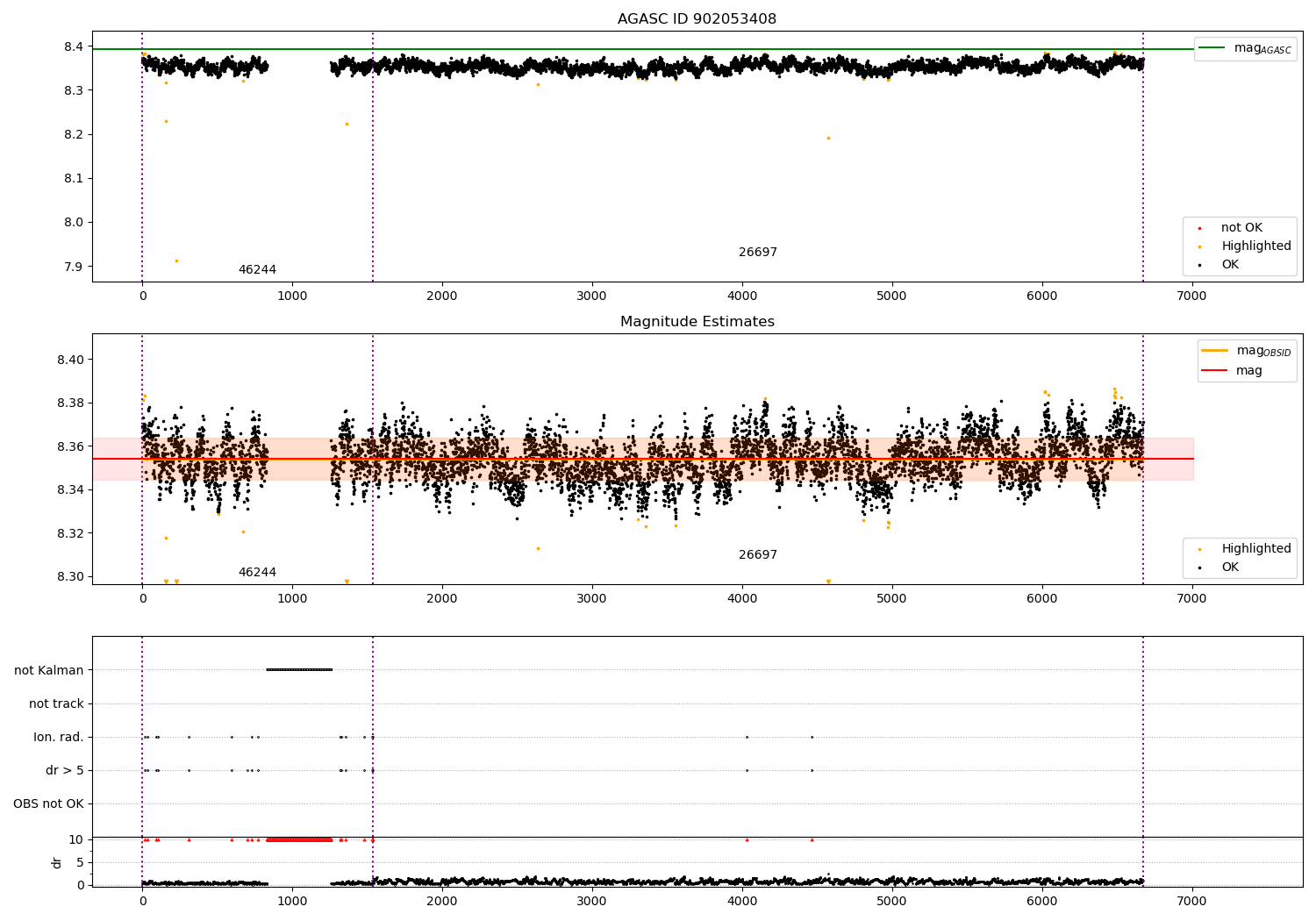
Task: Click 'OK' legend entry in top plot
Action: [1218, 265]
